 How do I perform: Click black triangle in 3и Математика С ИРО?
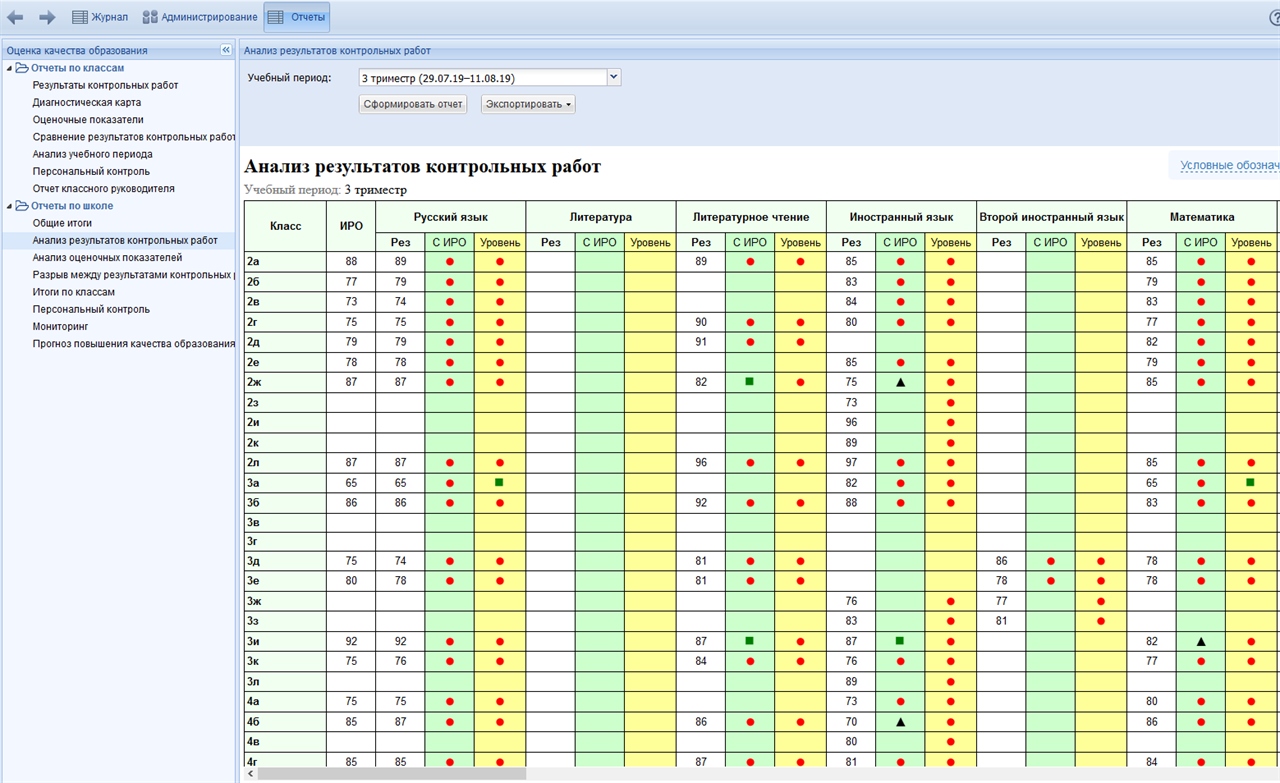(1201, 641)
